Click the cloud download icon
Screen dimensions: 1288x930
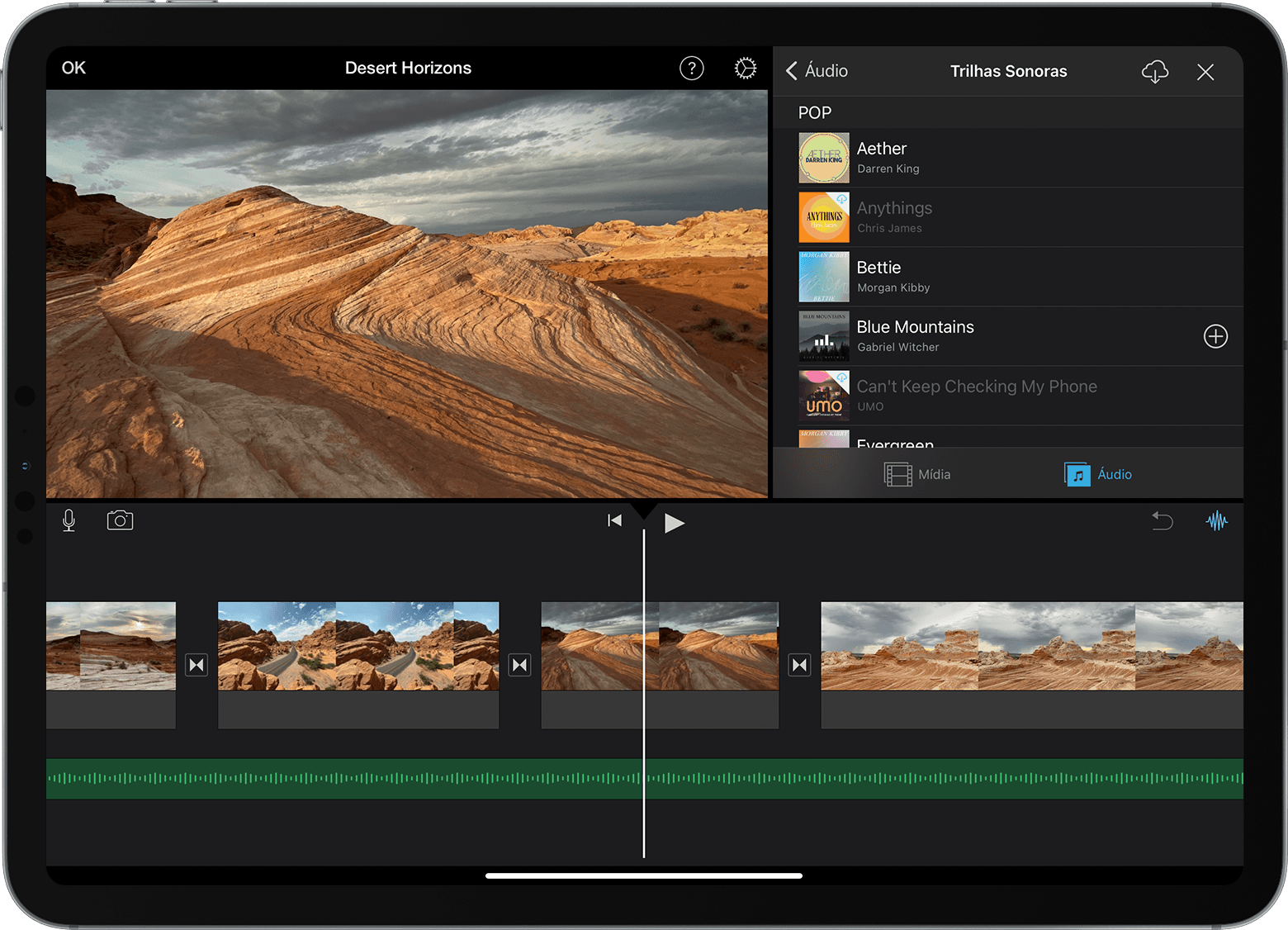coord(1154,72)
